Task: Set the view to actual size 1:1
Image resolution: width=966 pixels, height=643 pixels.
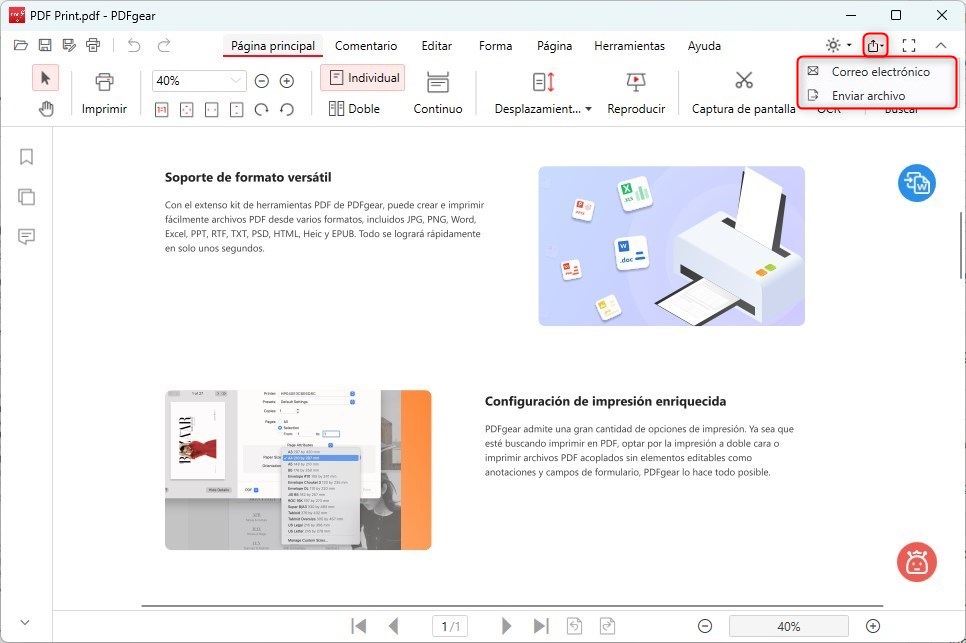Action: tap(161, 110)
